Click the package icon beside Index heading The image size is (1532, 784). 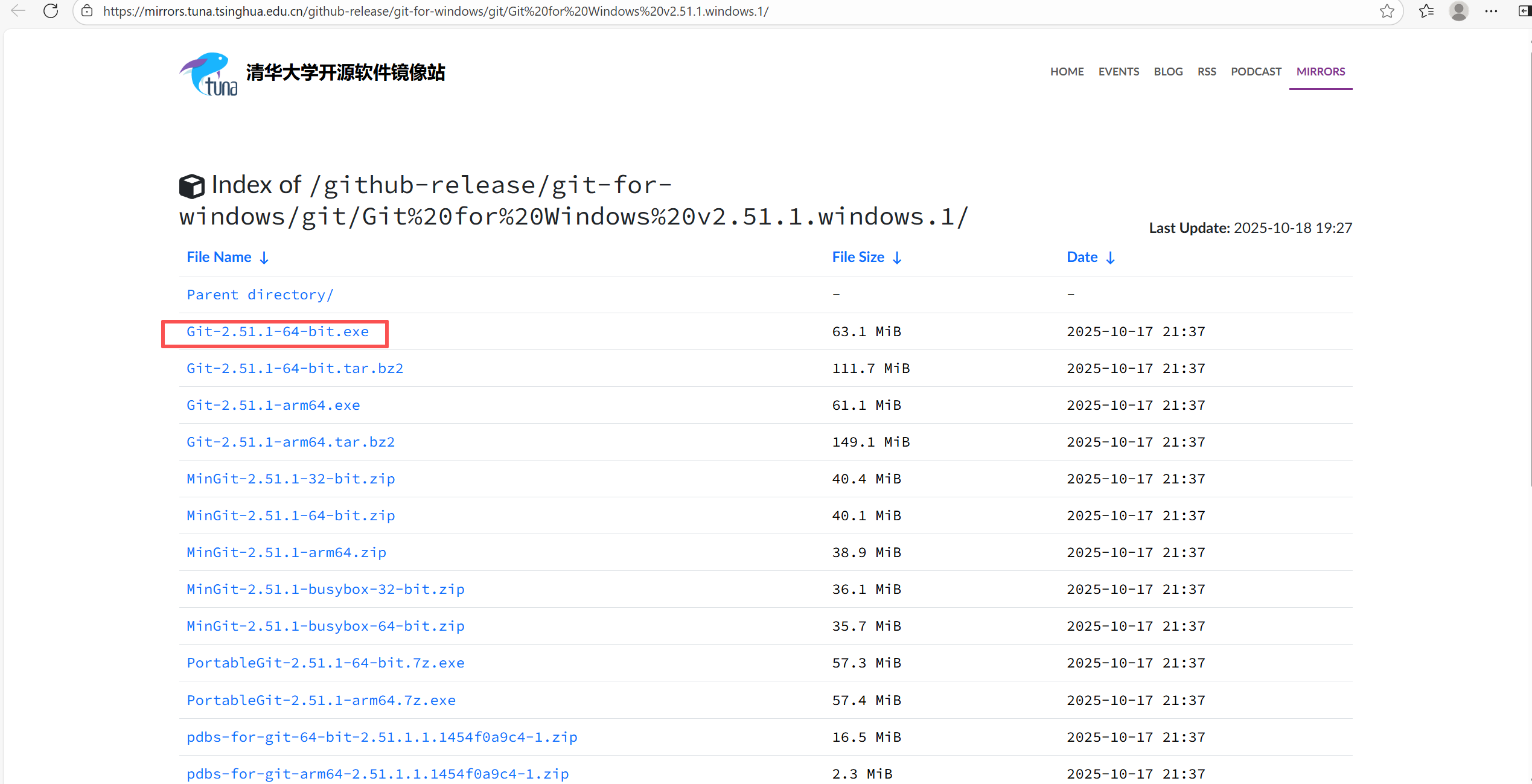[191, 186]
